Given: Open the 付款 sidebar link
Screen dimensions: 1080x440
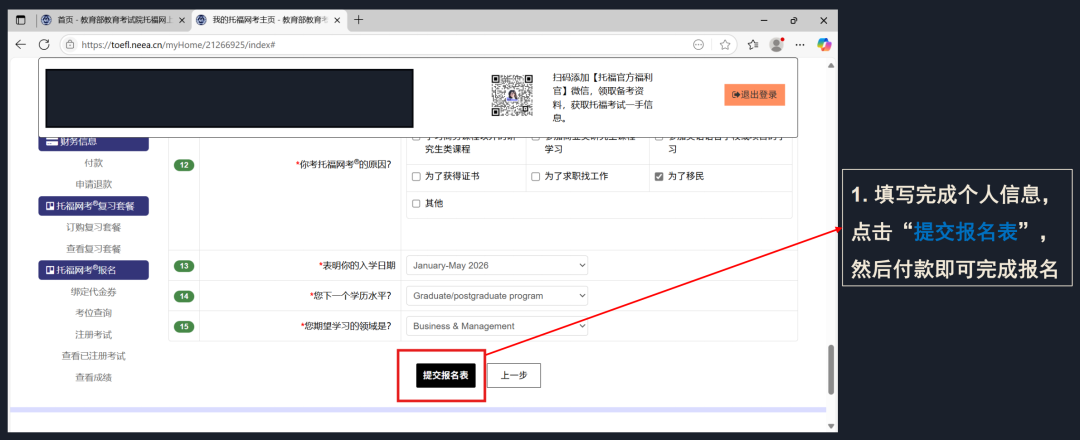Looking at the screenshot, I should pos(94,163).
